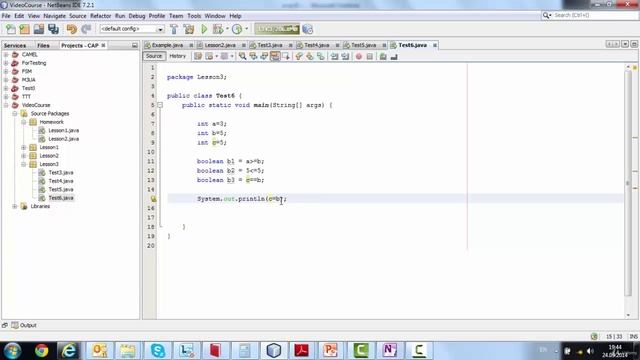Click the Shift Line Right icon
Image resolution: width=640 pixels, height=360 pixels.
(x=345, y=56)
